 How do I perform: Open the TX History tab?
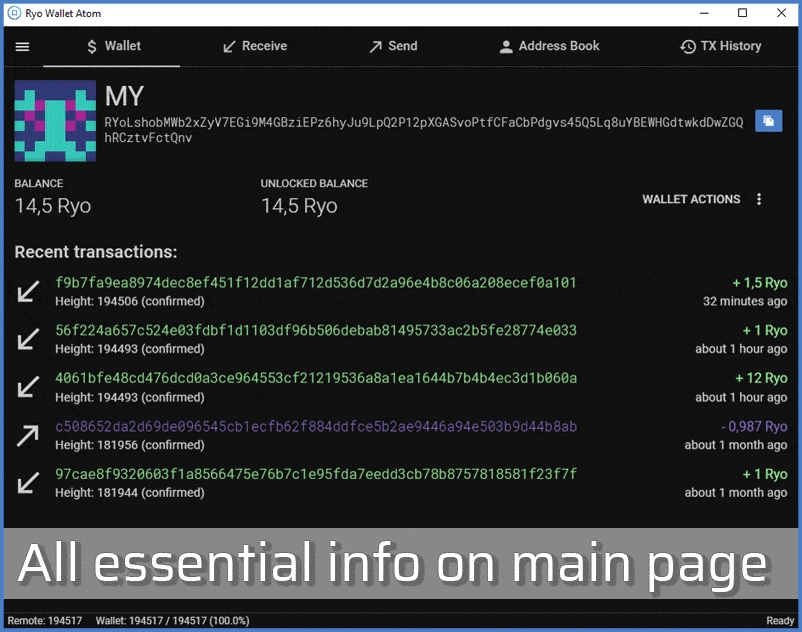click(x=720, y=47)
